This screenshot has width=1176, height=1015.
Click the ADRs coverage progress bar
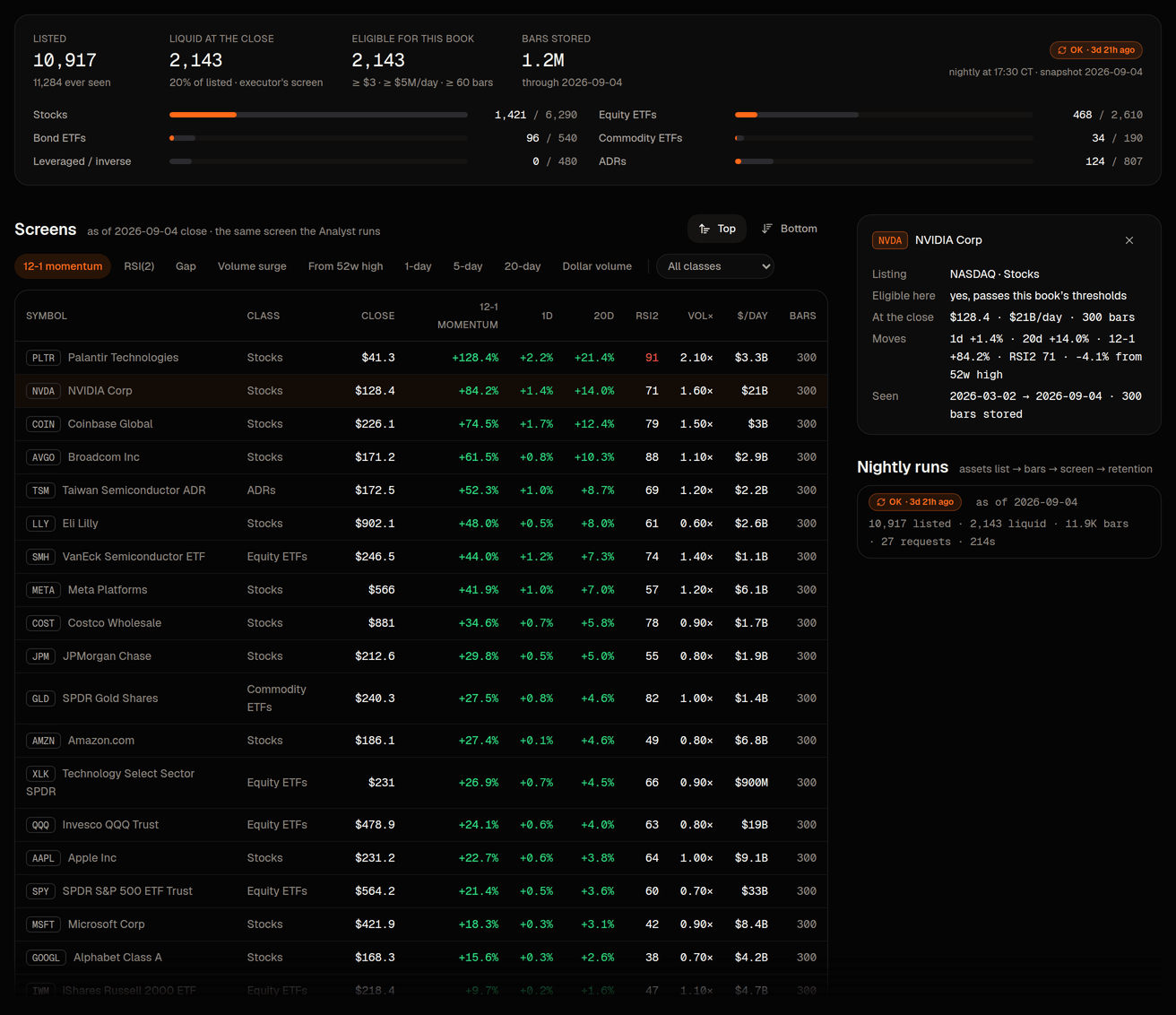[884, 161]
